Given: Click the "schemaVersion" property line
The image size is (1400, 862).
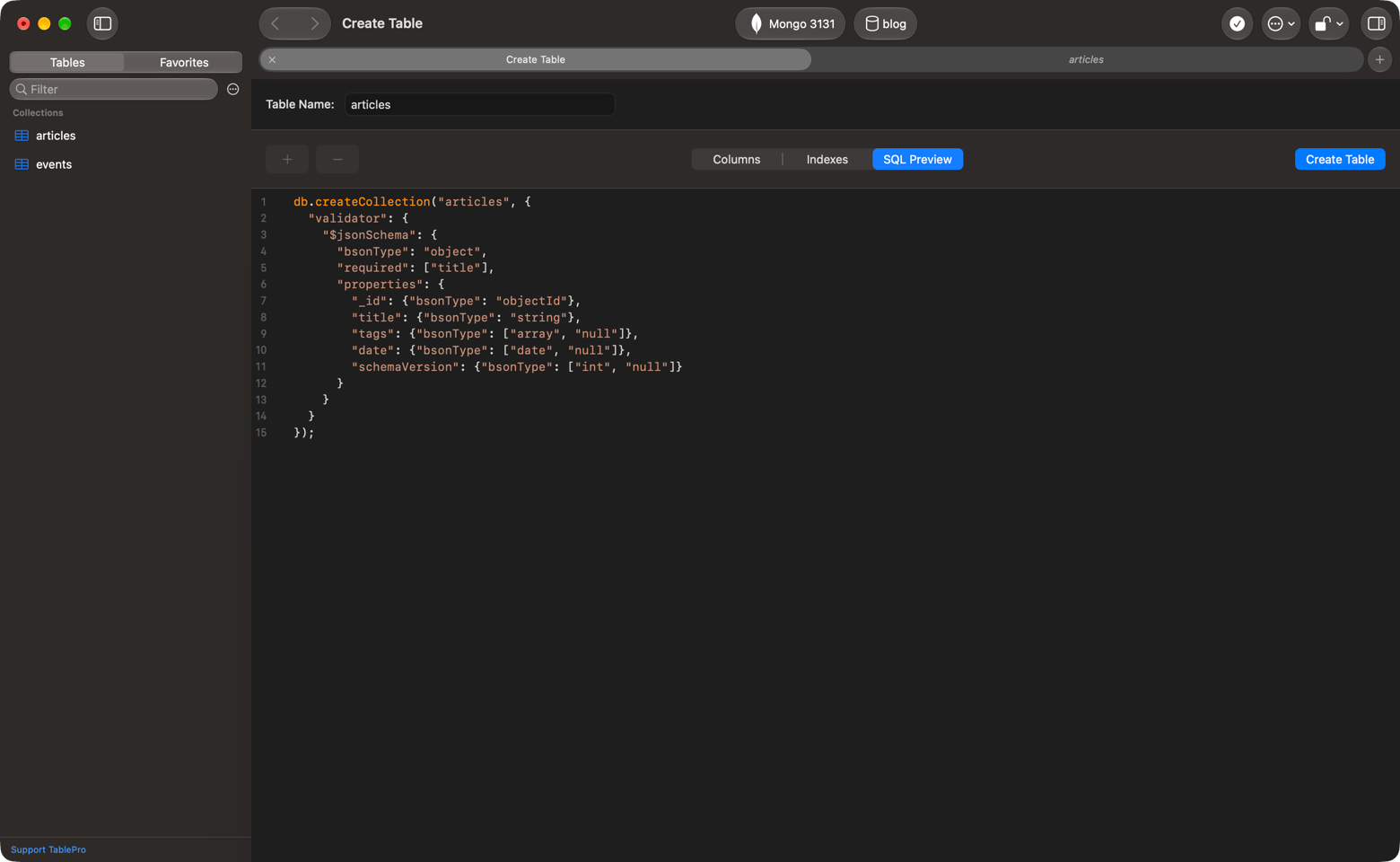Looking at the screenshot, I should [517, 367].
